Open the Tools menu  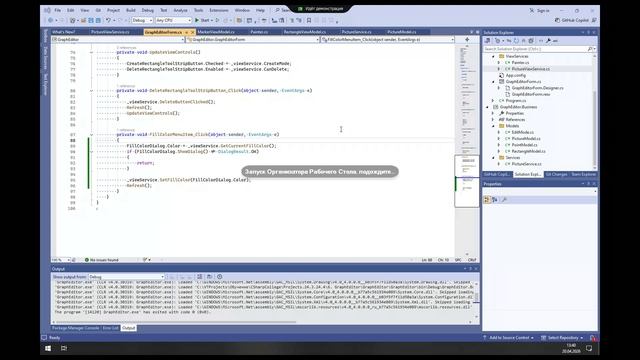198,10
